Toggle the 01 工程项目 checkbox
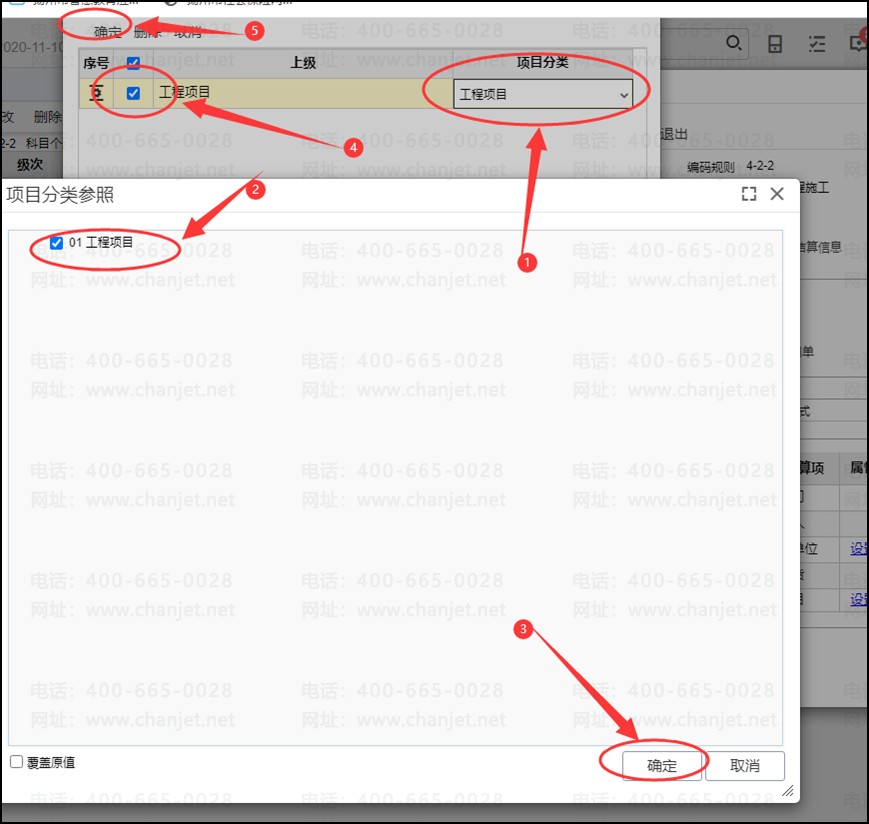The image size is (869, 824). (x=56, y=243)
